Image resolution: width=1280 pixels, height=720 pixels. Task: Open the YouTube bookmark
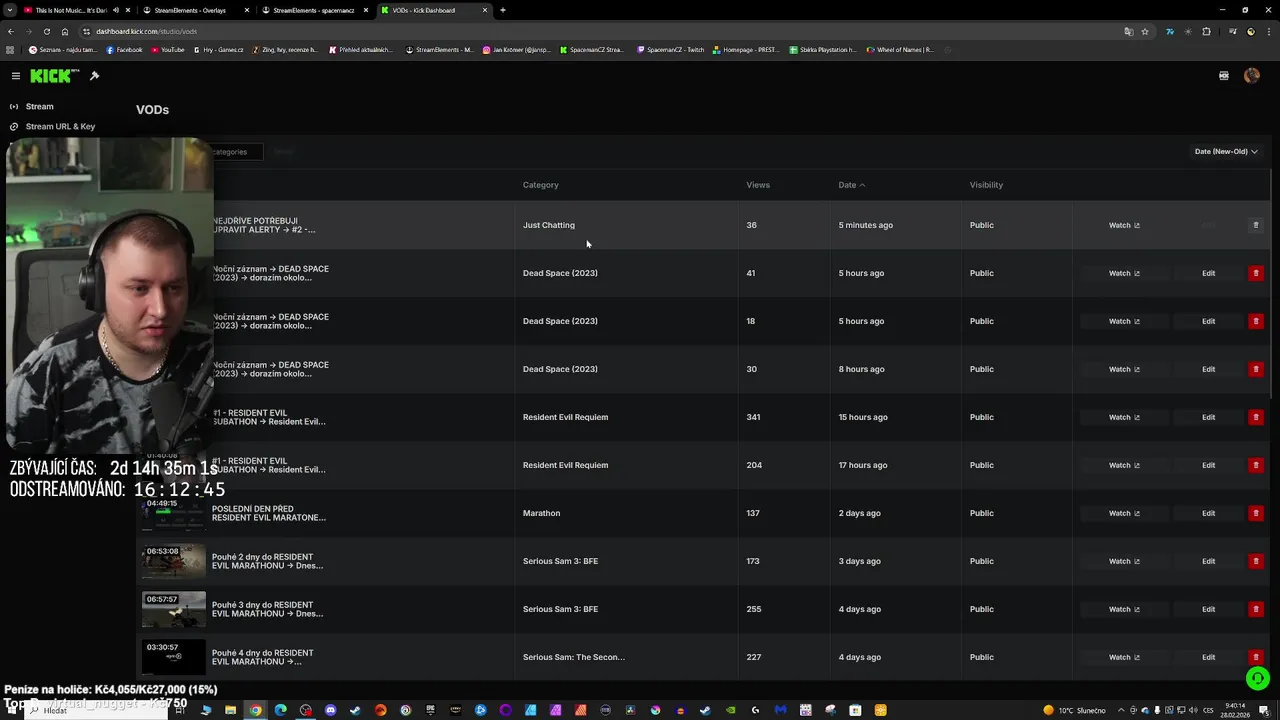(x=167, y=50)
